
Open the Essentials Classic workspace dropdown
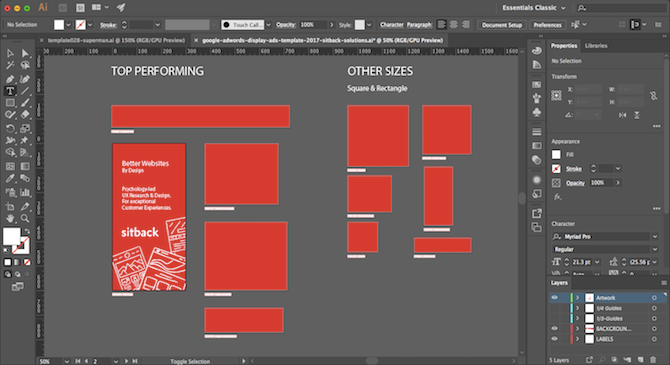pos(534,8)
